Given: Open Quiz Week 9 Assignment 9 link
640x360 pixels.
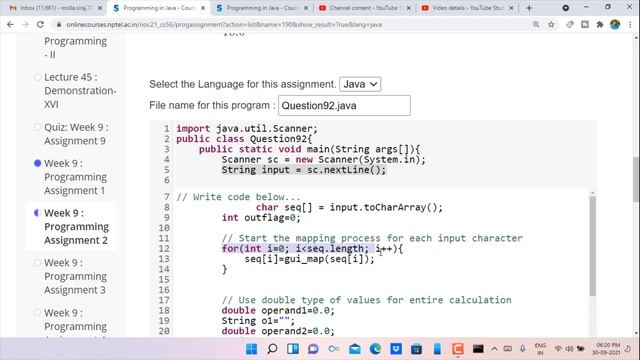Looking at the screenshot, I should coord(76,134).
